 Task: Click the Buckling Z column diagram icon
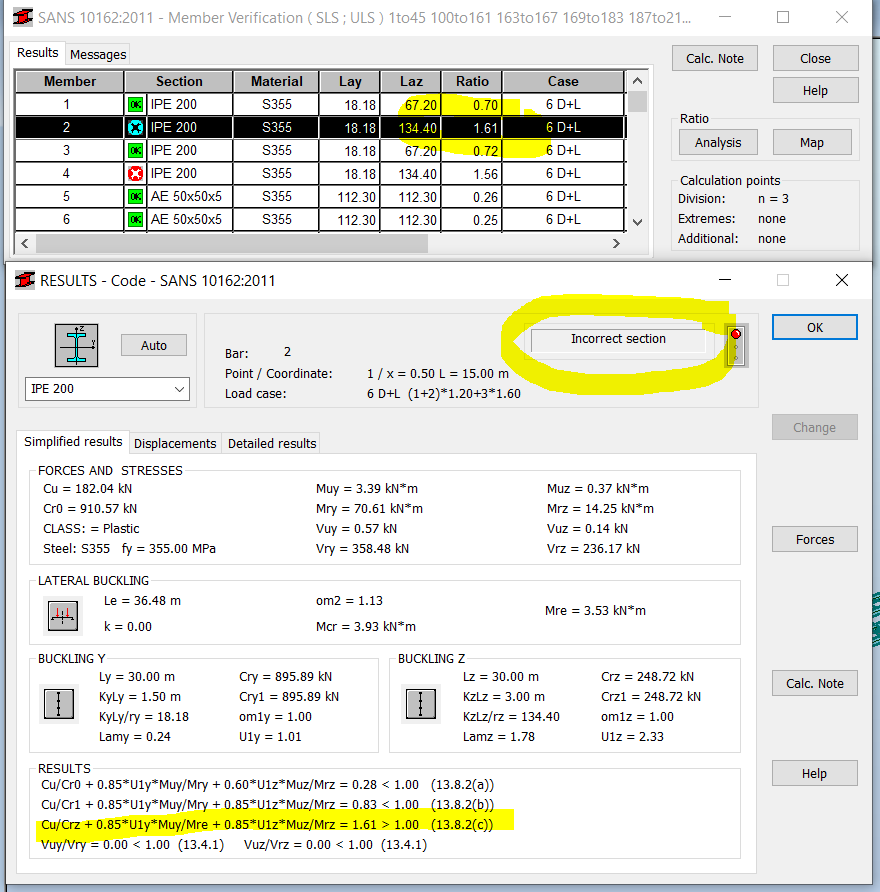pos(420,704)
